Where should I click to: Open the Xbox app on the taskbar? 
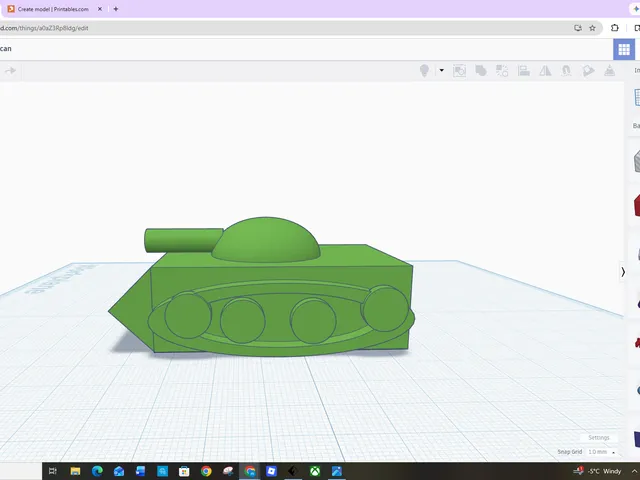[315, 471]
